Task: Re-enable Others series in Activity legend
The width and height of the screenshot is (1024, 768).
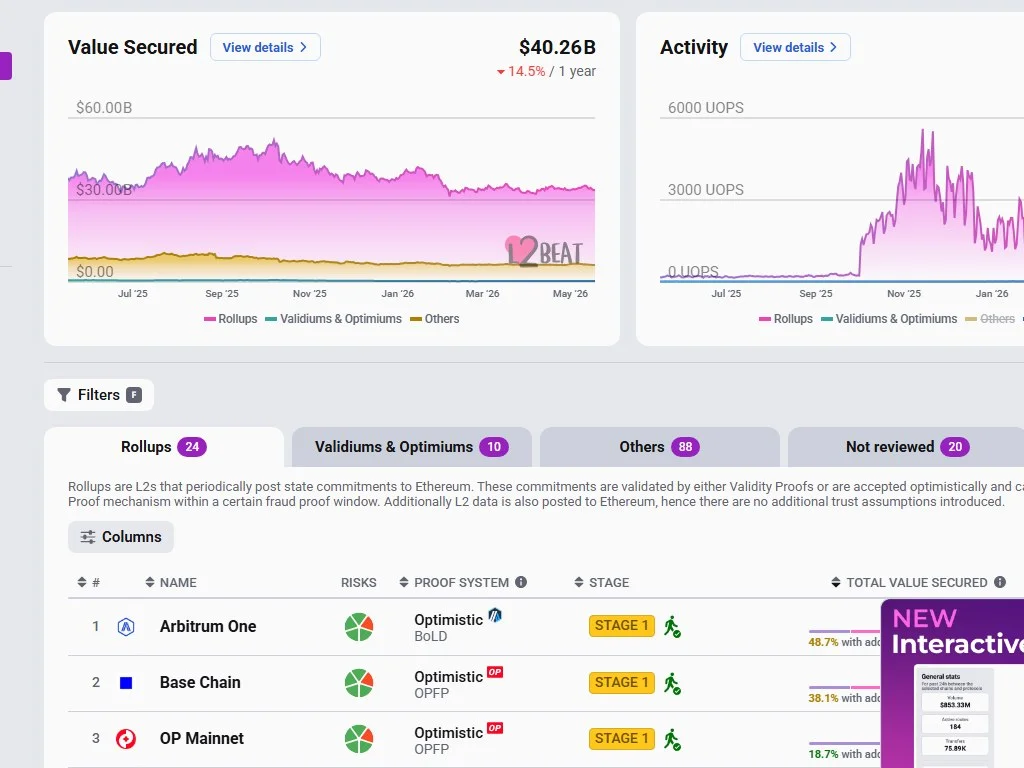Action: click(990, 319)
